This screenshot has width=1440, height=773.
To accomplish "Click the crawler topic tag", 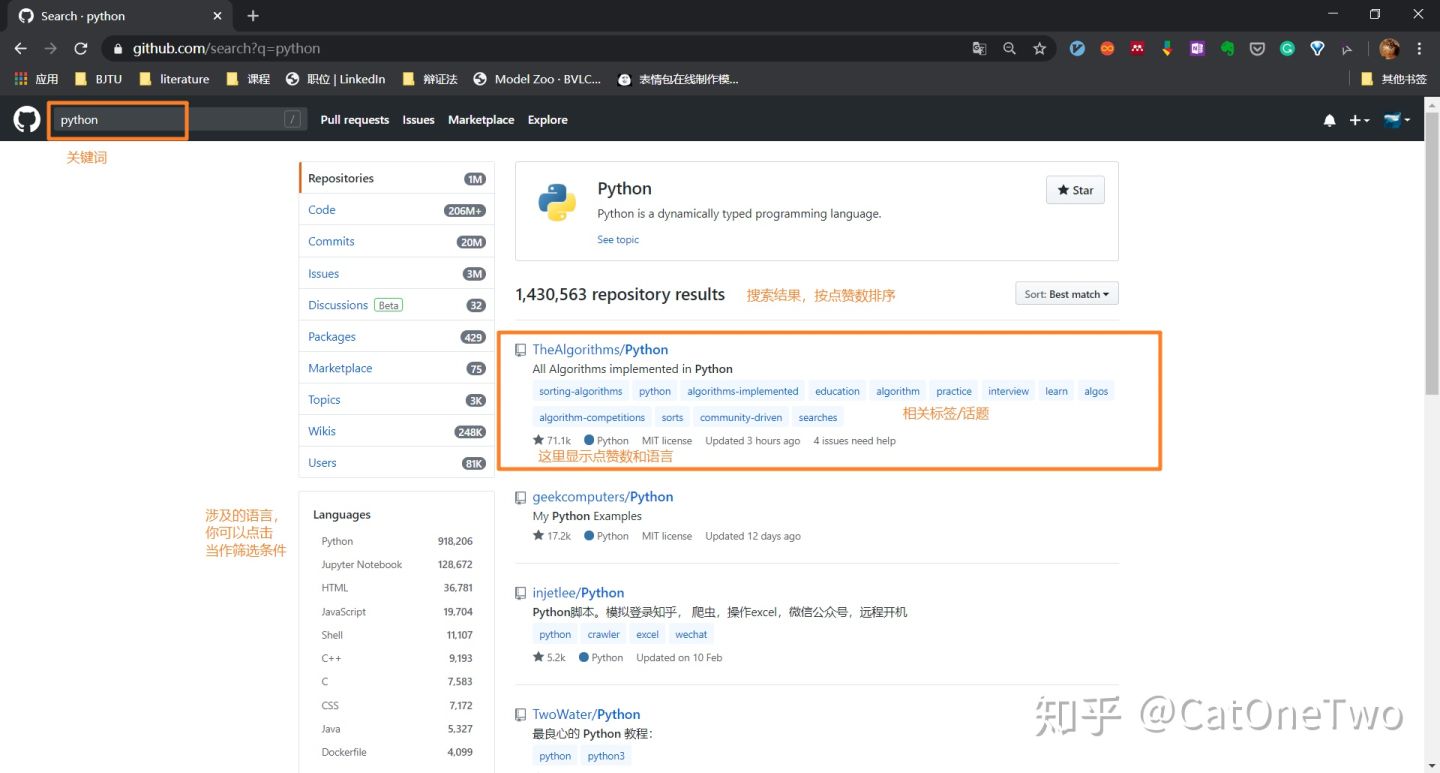I will coord(604,634).
